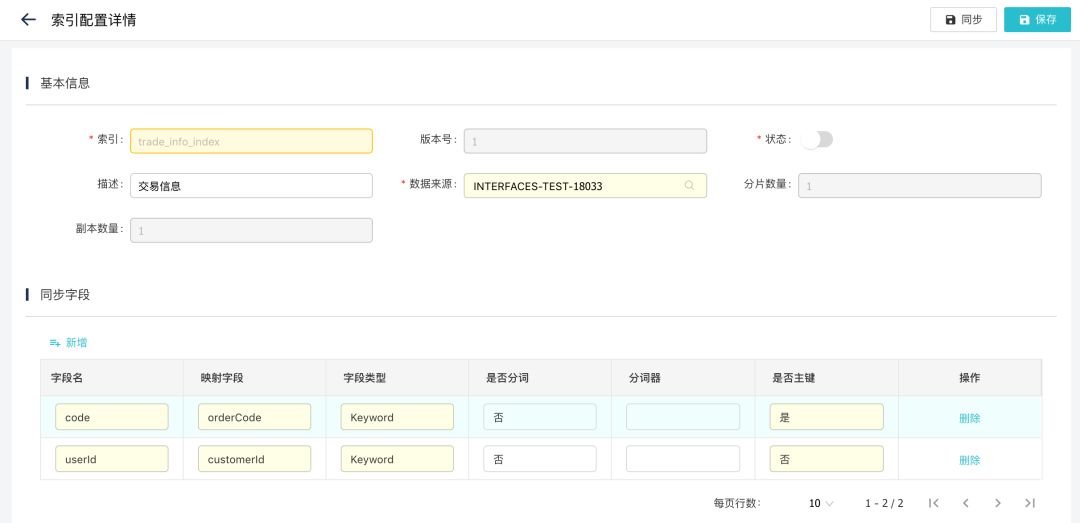The image size is (1080, 523).
Task: Click the 同步 sync button
Action: (x=963, y=19)
